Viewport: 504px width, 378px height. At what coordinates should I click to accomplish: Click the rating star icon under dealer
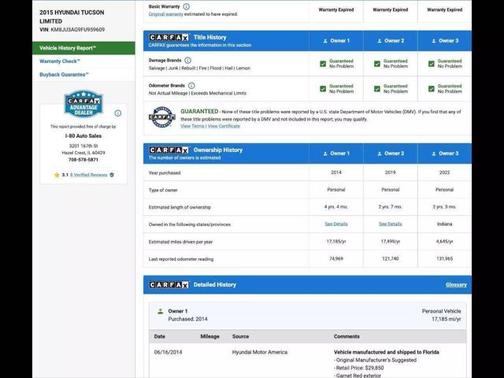57,175
